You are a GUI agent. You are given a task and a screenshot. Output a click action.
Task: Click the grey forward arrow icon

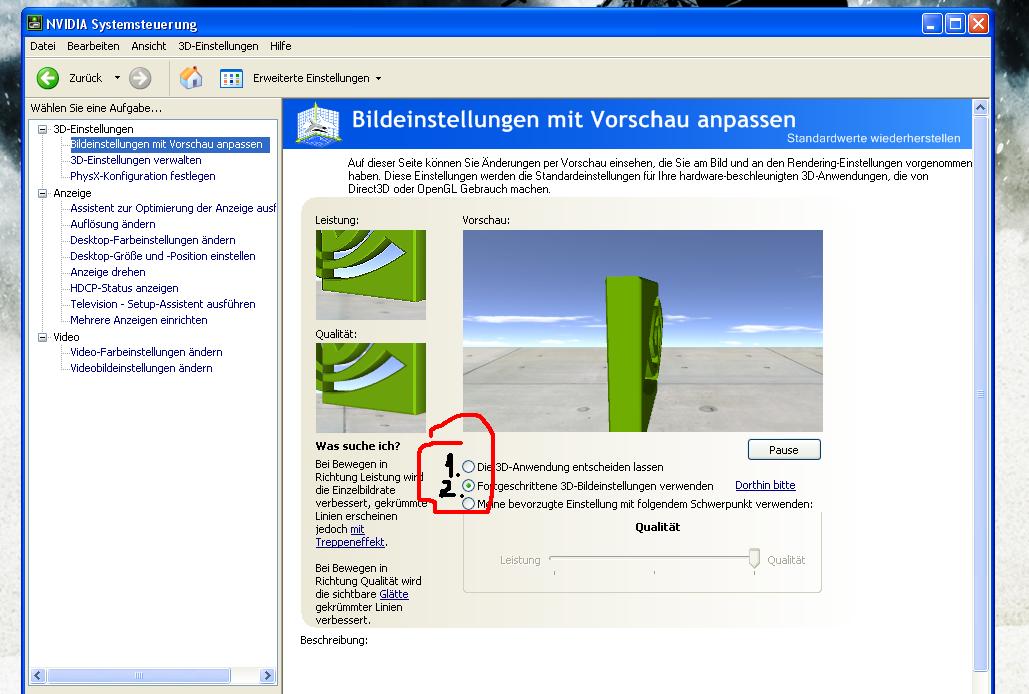[140, 78]
